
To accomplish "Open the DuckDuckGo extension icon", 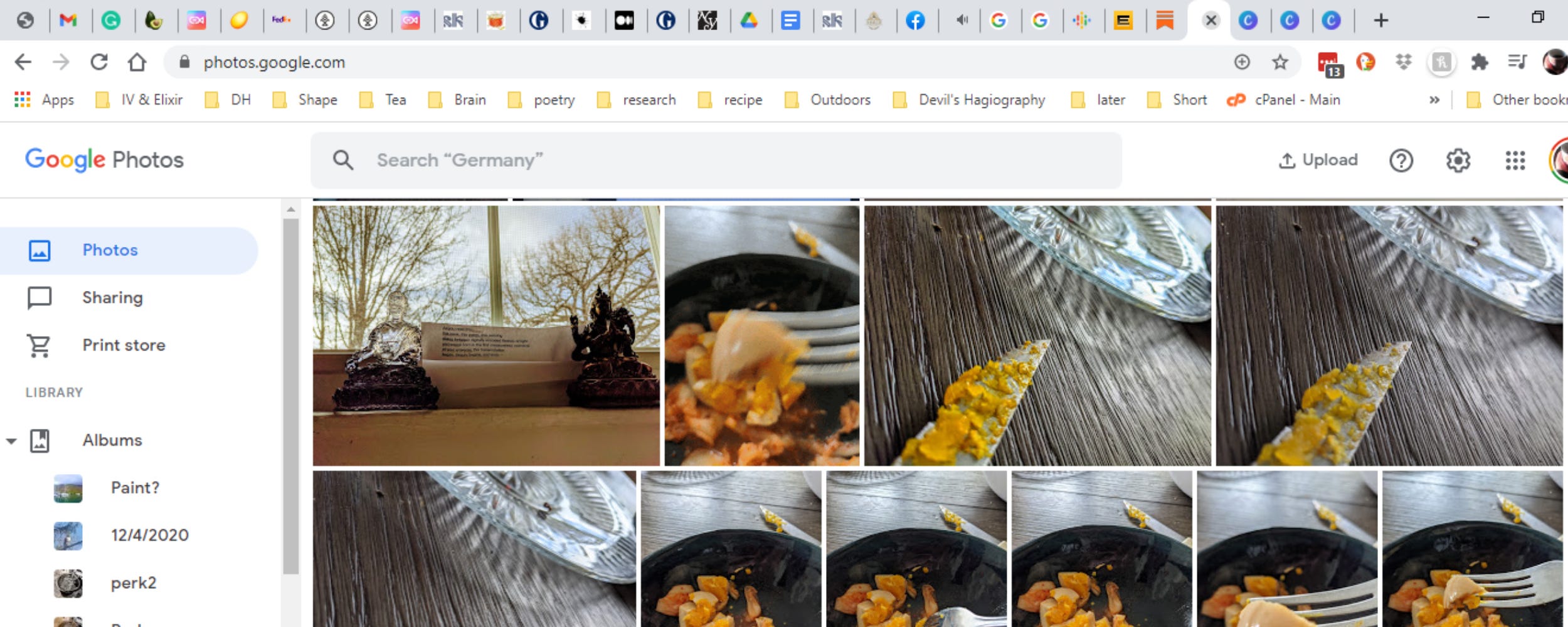I will point(1365,62).
